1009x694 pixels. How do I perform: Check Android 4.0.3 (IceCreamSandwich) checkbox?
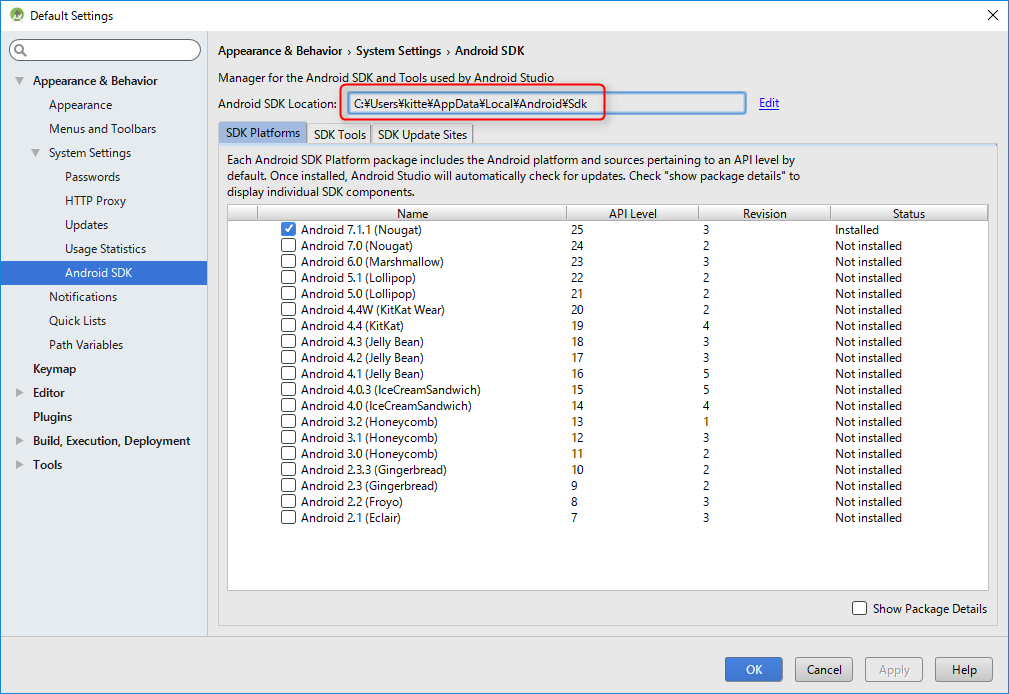288,389
